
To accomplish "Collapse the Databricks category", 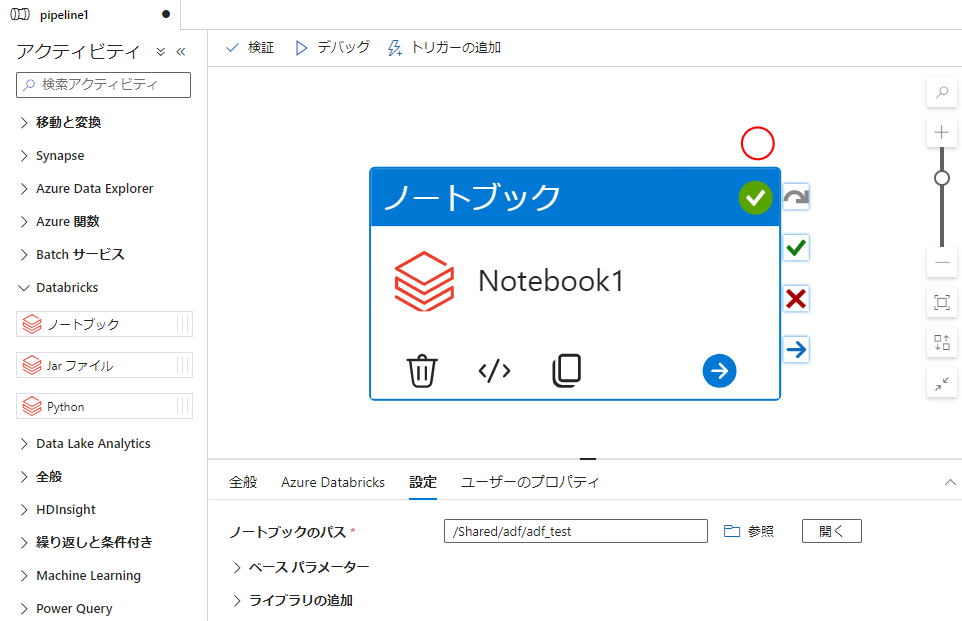I will click(60, 288).
